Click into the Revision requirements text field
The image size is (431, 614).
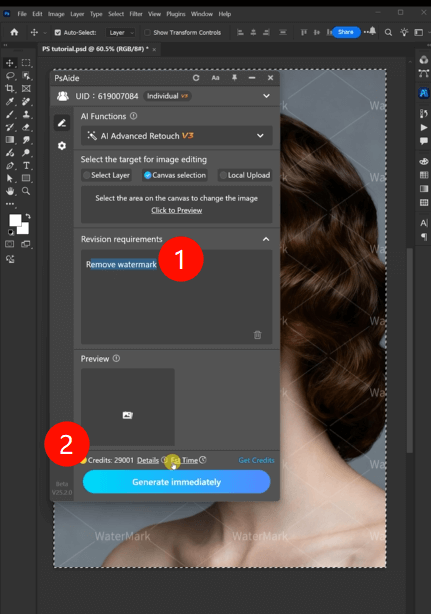click(177, 297)
